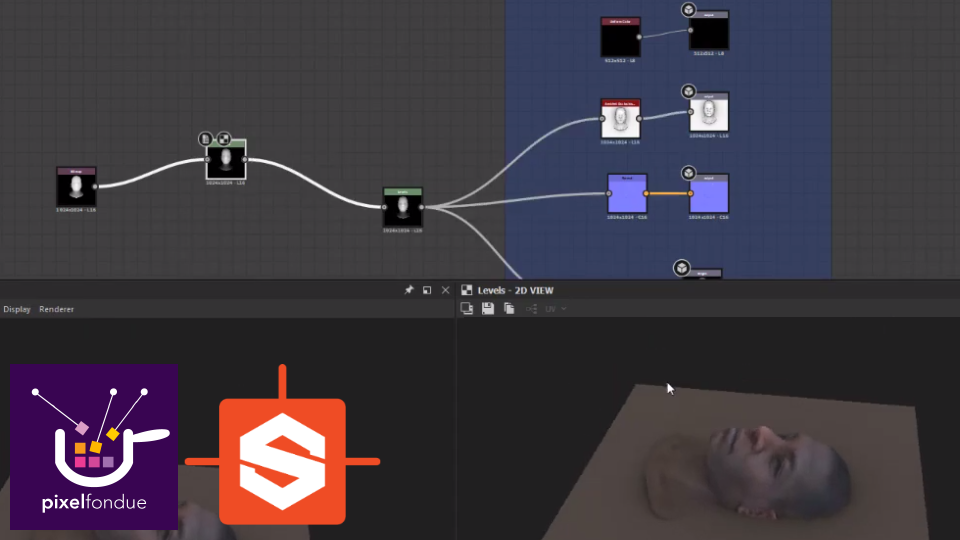Click the highlighted node's input connector
Screen dimensions: 960x540
point(208,160)
